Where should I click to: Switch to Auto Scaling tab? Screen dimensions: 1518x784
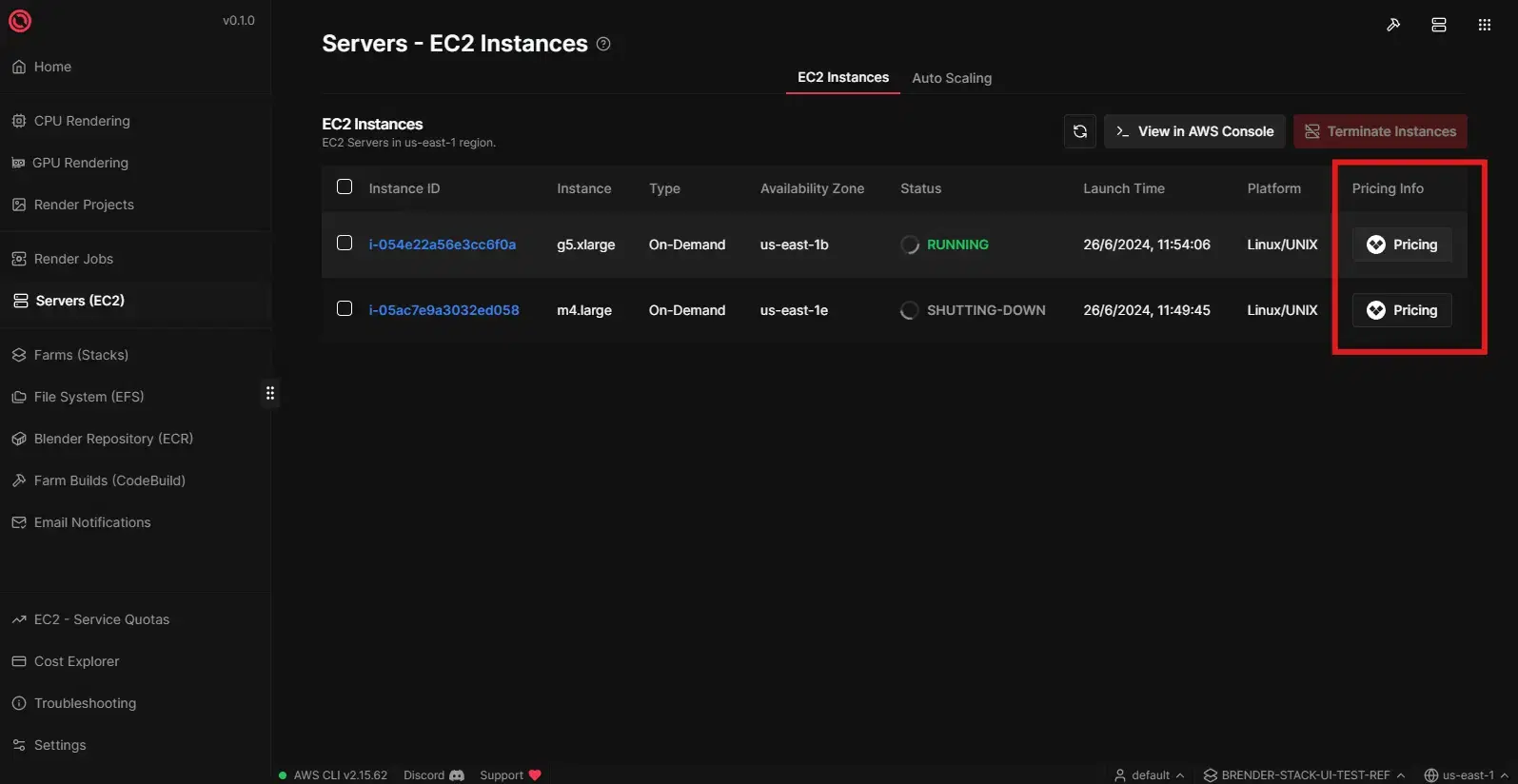pyautogui.click(x=952, y=78)
